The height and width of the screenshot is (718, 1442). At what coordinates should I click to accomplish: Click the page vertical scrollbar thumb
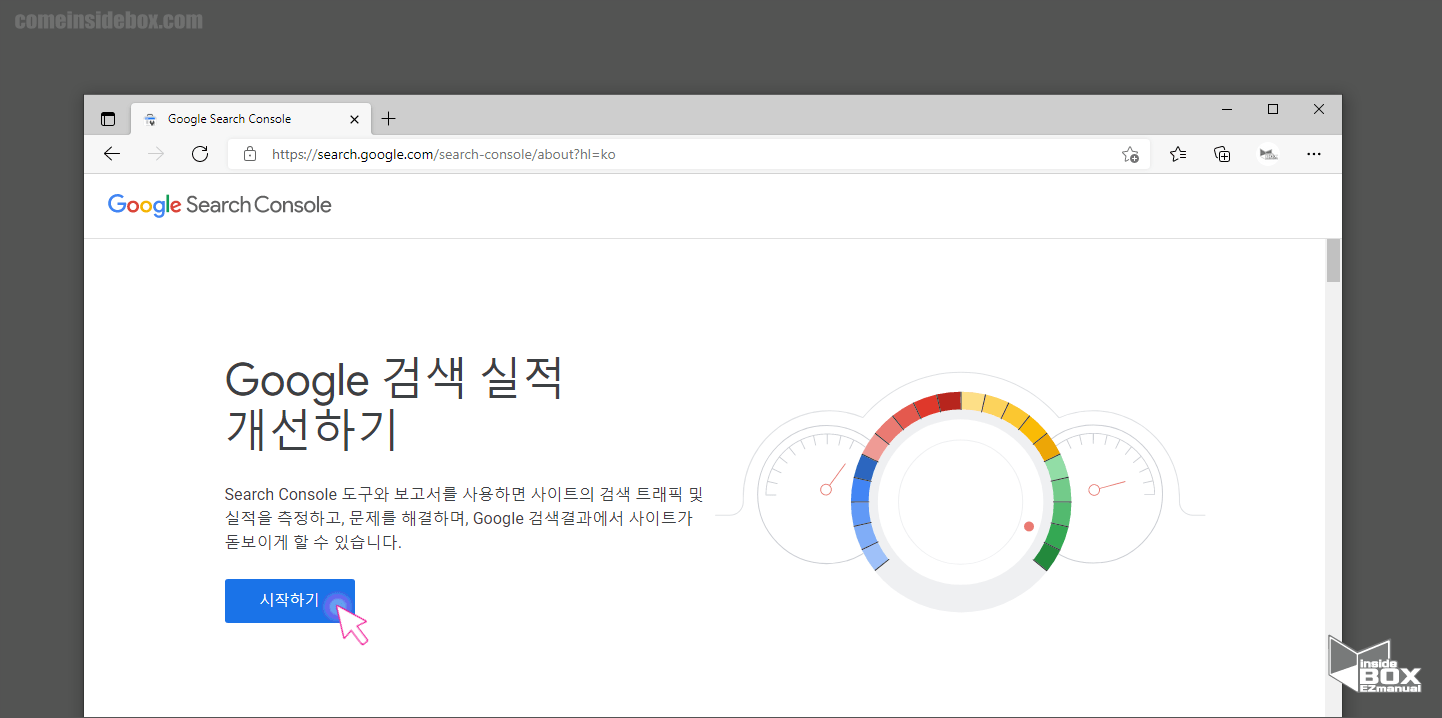[x=1333, y=261]
